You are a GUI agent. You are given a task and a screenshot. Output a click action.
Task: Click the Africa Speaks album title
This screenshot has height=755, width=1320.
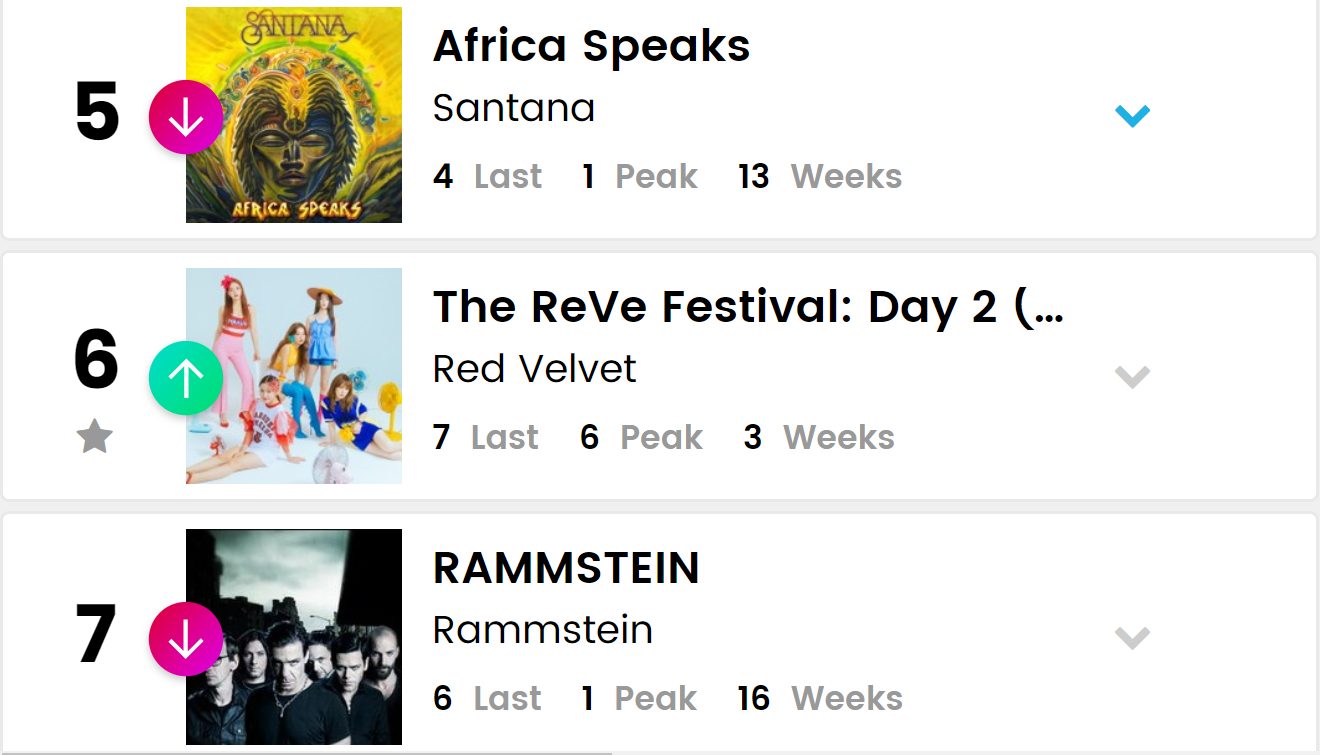(x=591, y=46)
